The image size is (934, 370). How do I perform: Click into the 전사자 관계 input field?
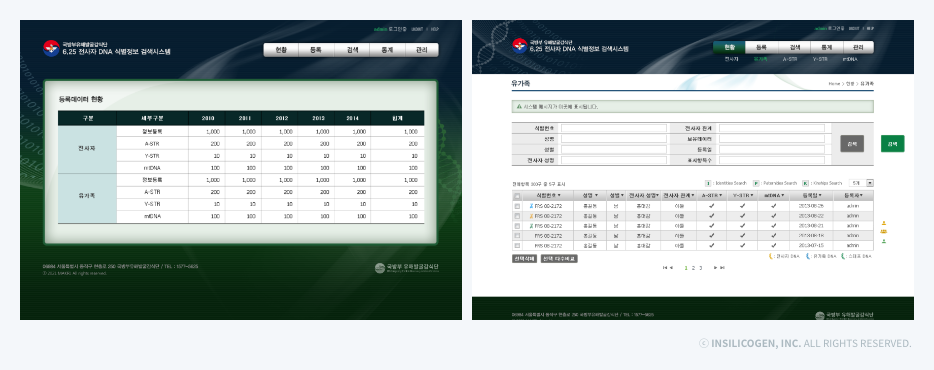(771, 128)
